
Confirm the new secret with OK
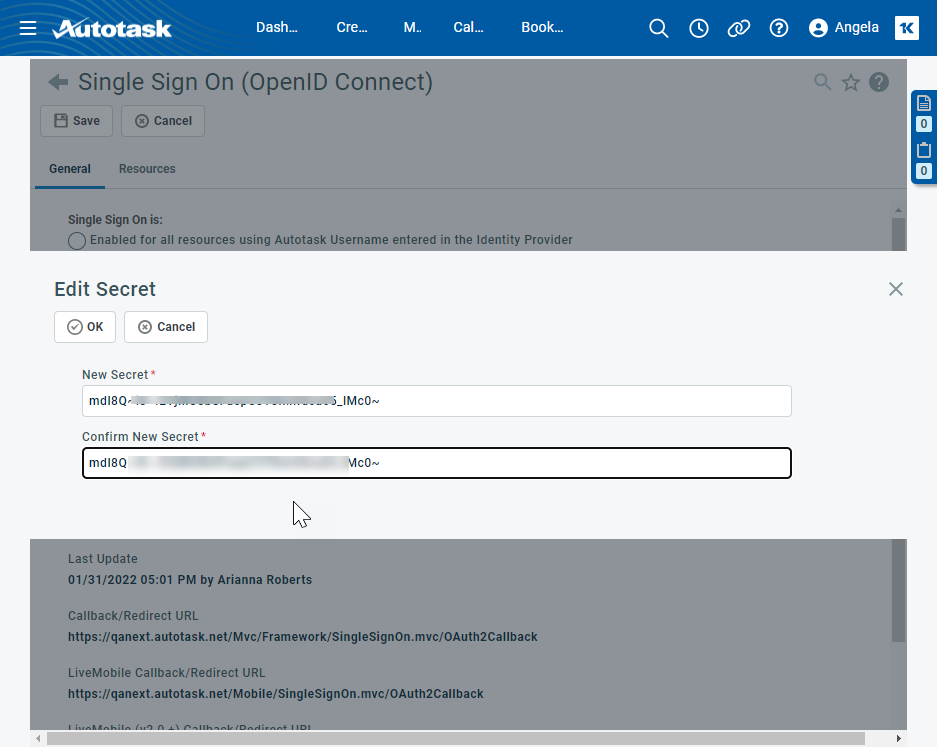click(x=85, y=327)
